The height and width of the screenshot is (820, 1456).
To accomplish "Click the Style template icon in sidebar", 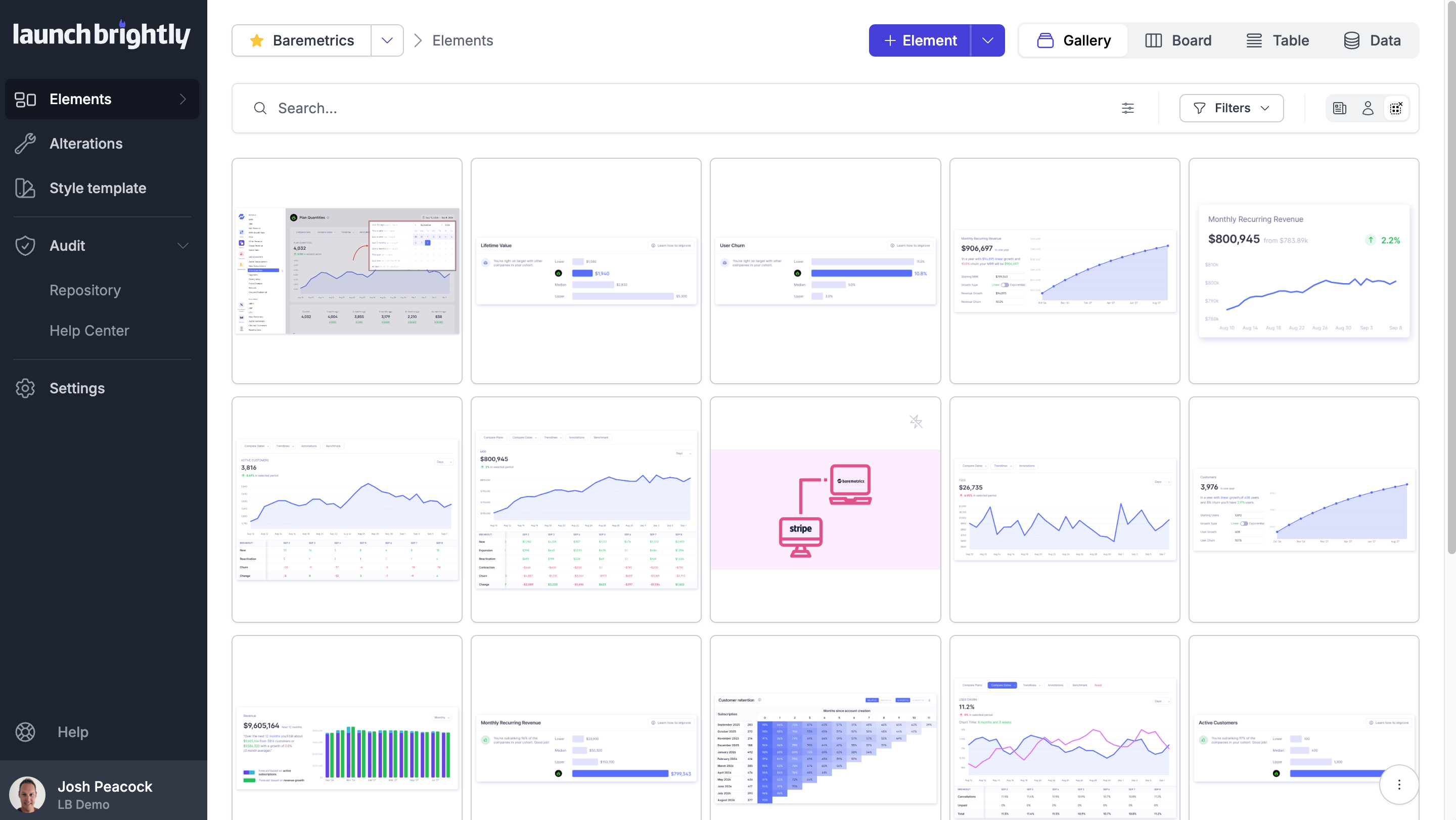I will (25, 188).
